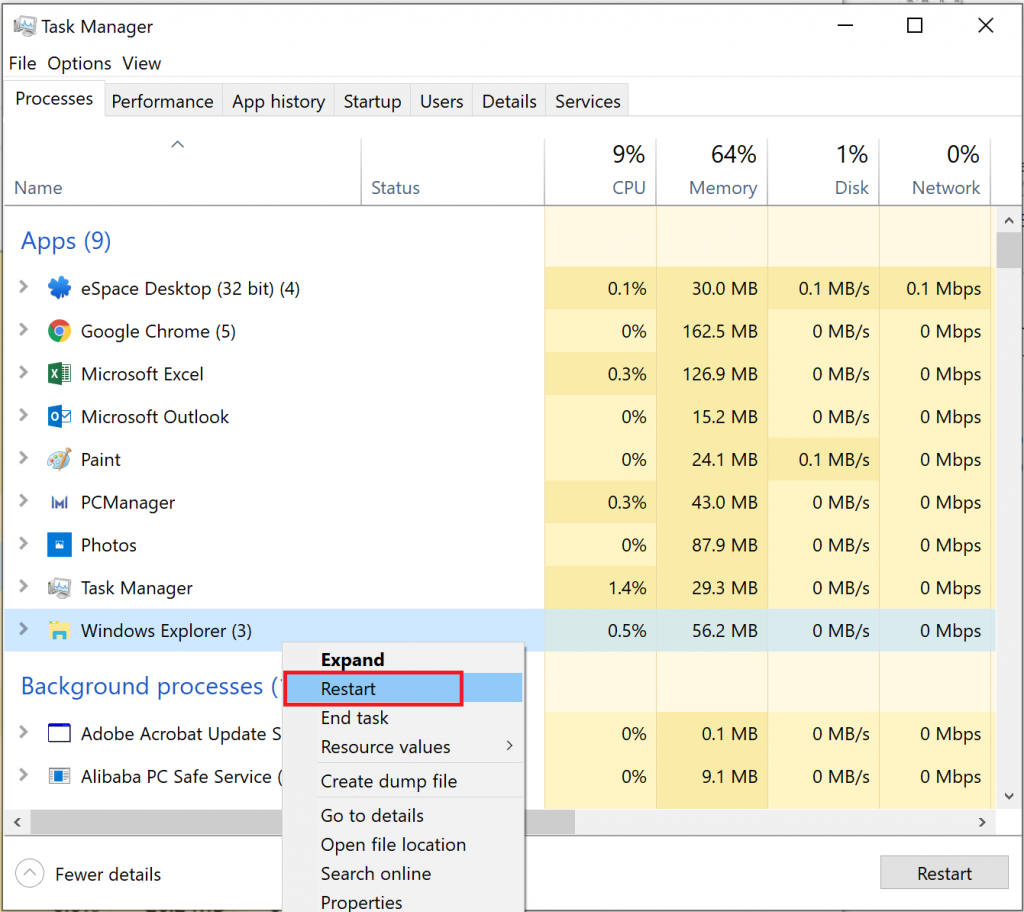
Task: Switch to the Details tab
Action: (509, 101)
